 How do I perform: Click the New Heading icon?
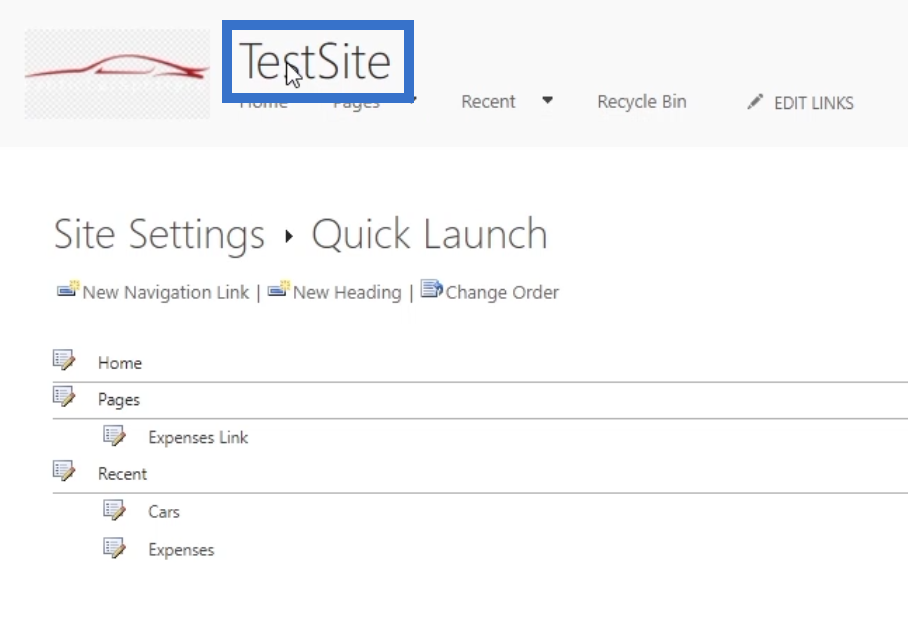click(x=279, y=289)
